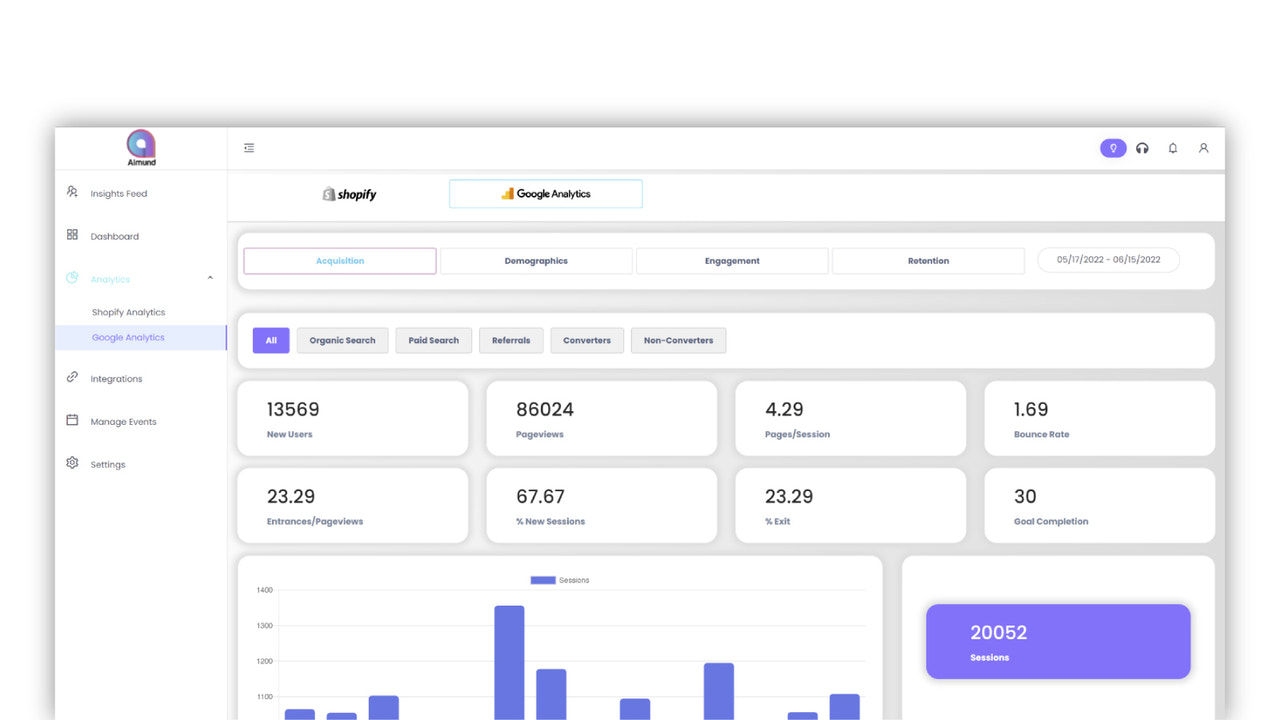This screenshot has height=720, width=1280.
Task: Switch to the Demographics tab
Action: tap(536, 260)
